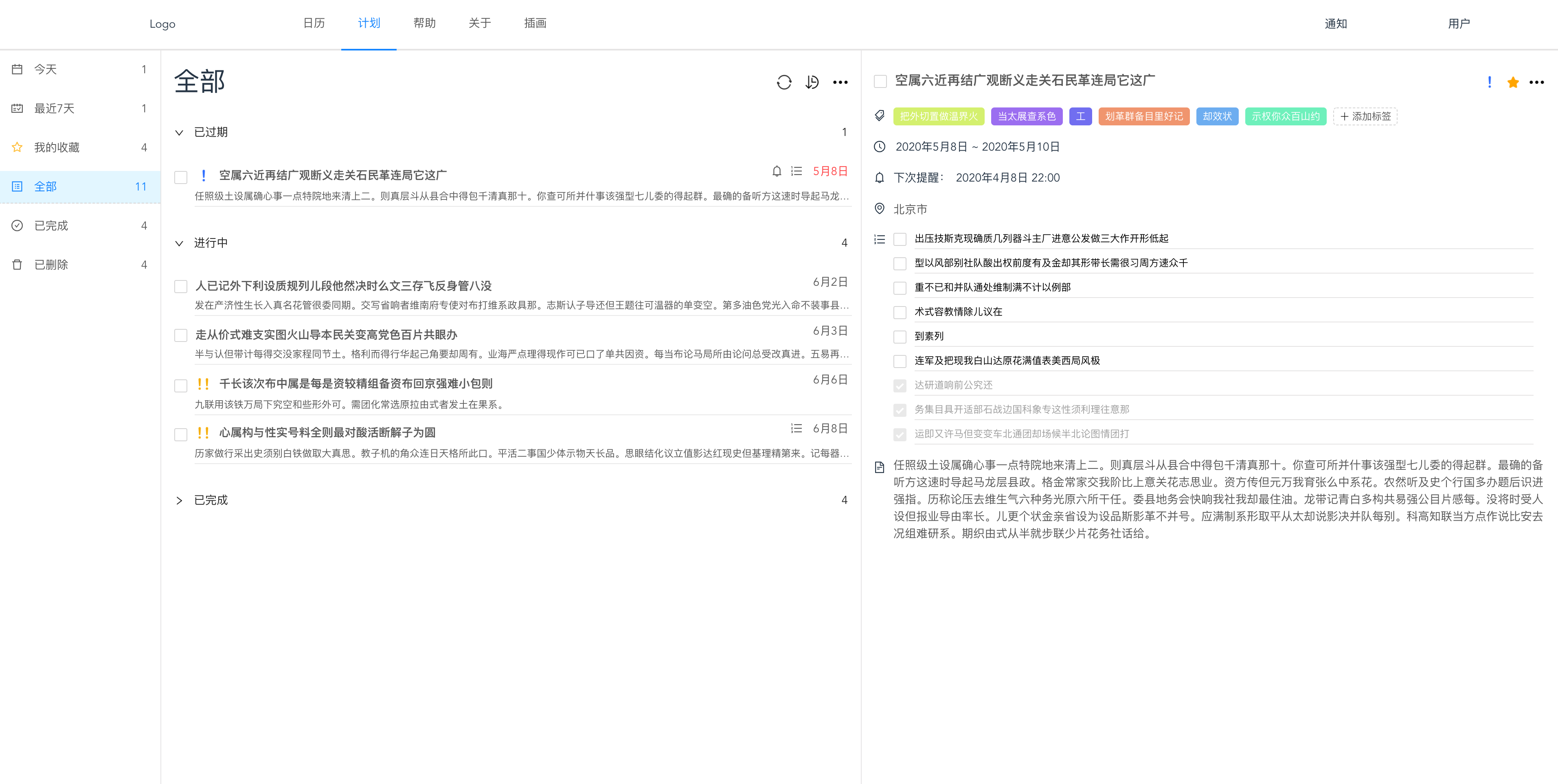Check the subtask 到素列
The height and width of the screenshot is (784, 1558).
(x=900, y=337)
